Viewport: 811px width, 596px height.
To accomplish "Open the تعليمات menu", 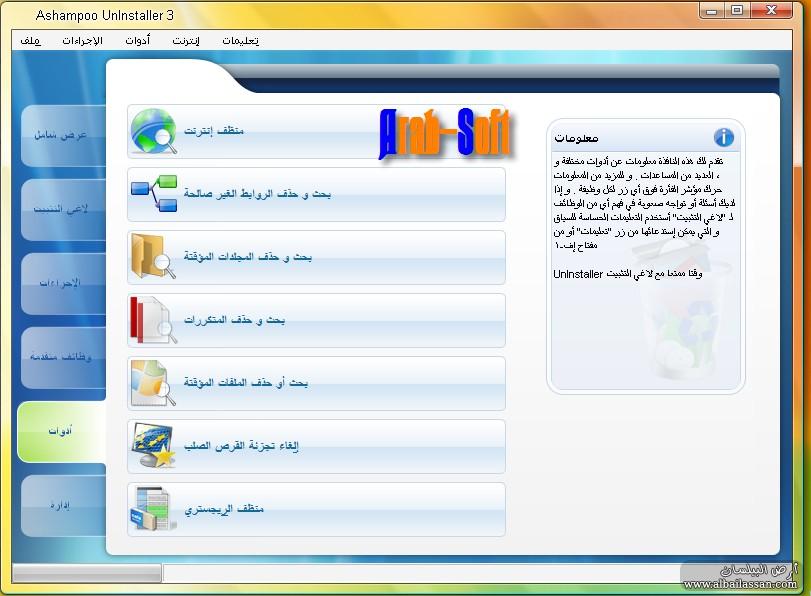I will [241, 40].
